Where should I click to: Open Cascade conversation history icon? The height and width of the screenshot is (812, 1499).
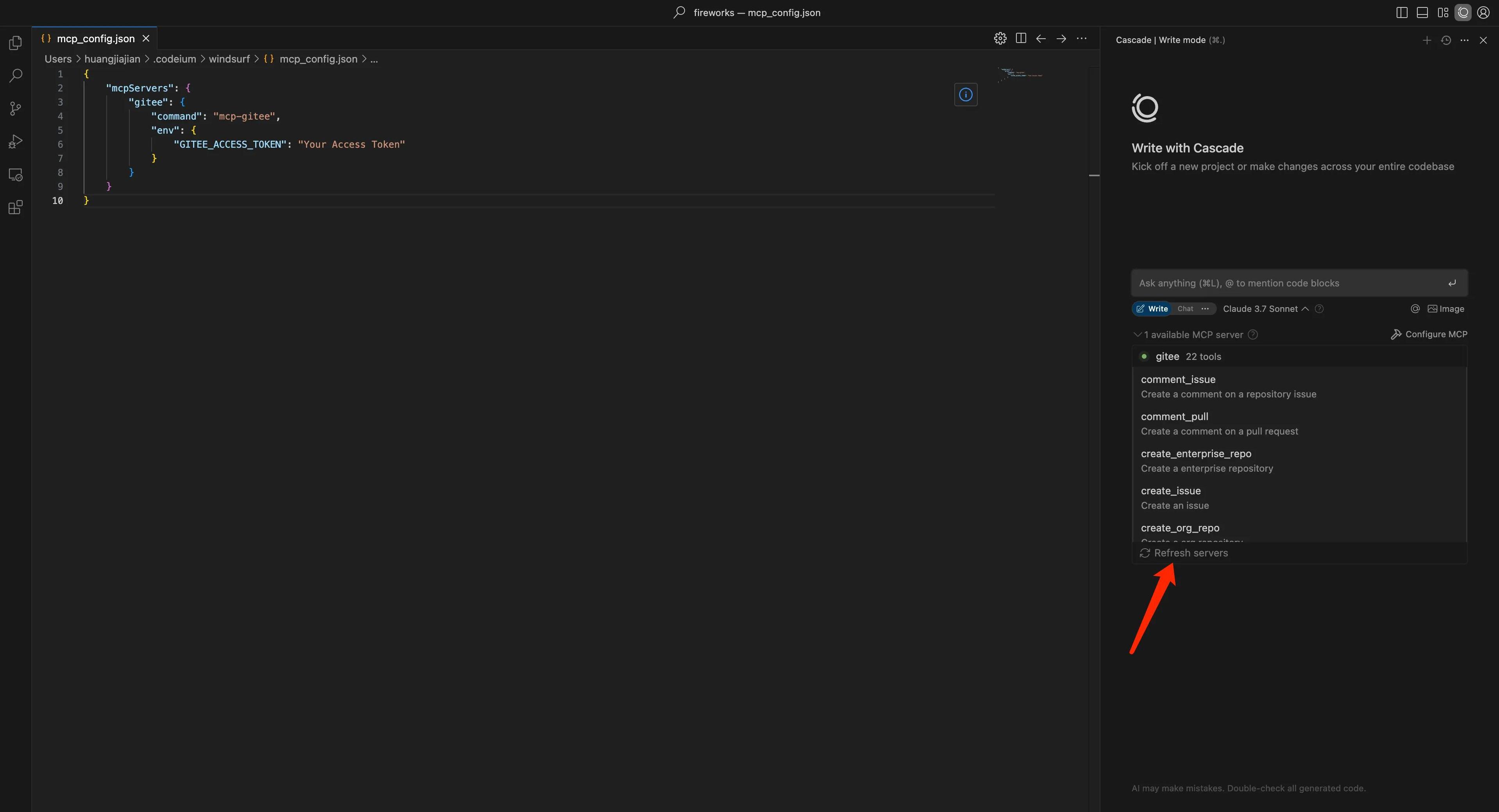pyautogui.click(x=1445, y=40)
